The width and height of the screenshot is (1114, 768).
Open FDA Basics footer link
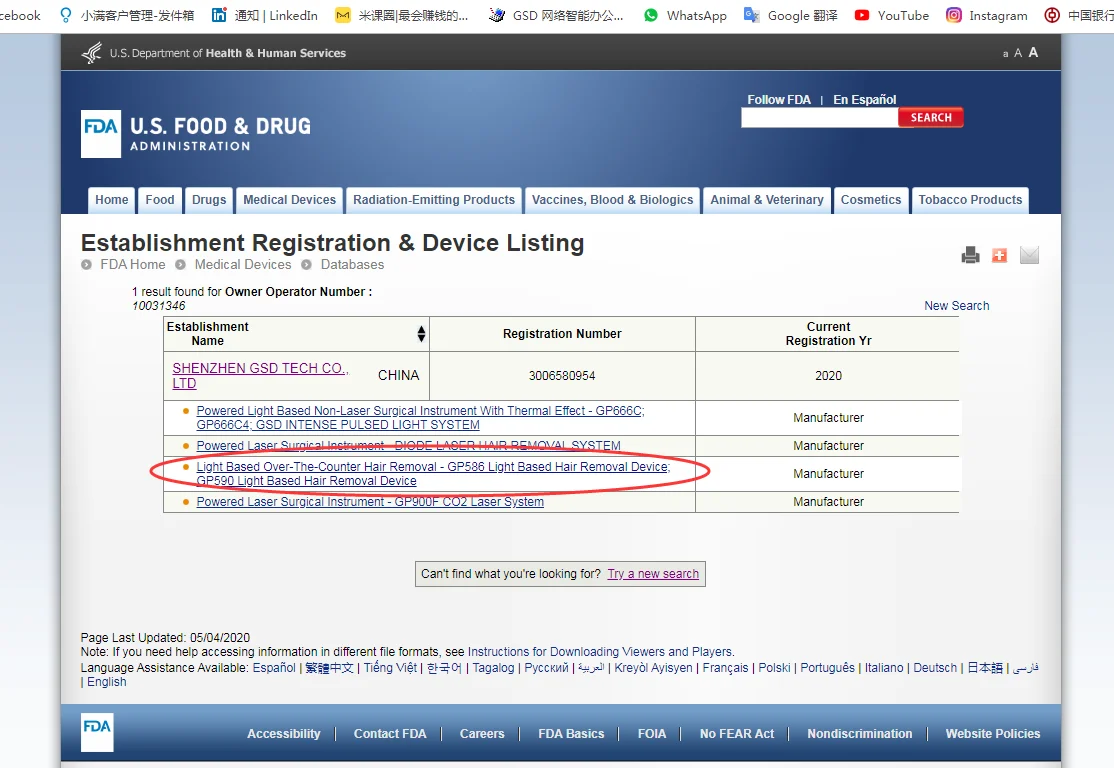(571, 734)
